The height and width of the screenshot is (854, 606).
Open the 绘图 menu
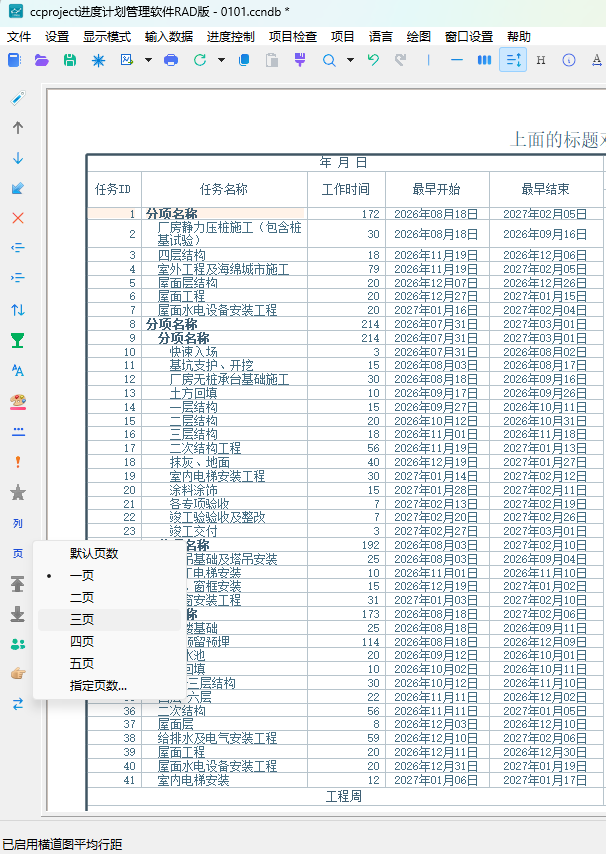click(419, 36)
